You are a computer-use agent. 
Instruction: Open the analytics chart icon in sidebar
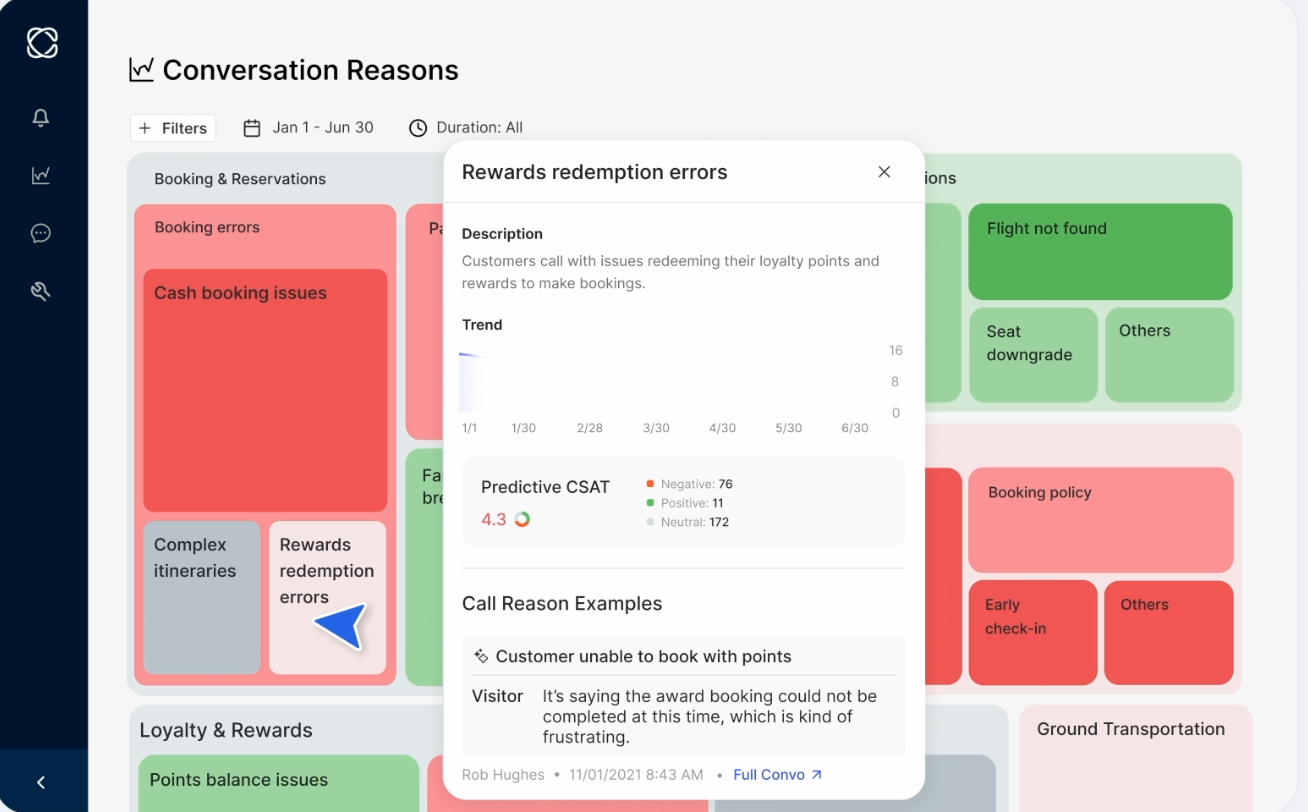point(41,175)
